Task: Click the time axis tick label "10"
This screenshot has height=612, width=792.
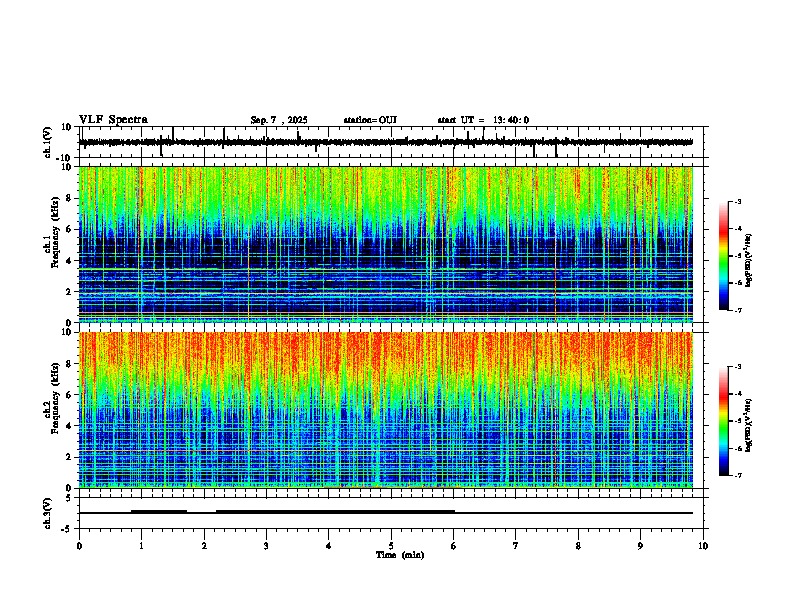Action: coord(703,546)
